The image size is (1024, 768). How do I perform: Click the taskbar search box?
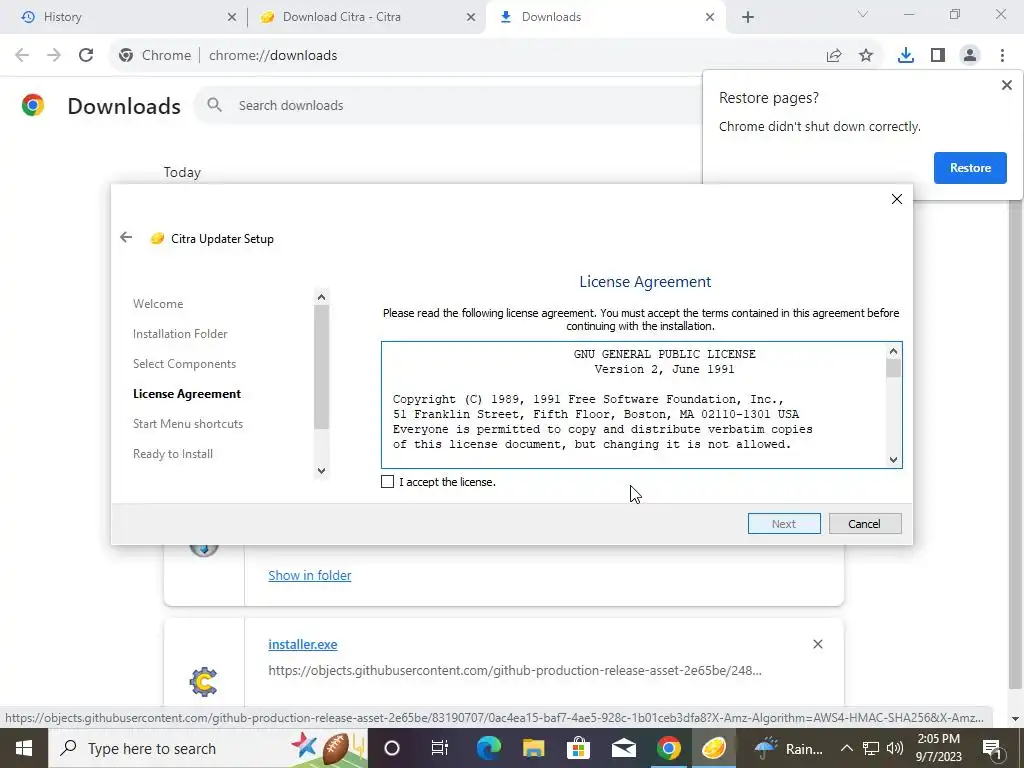208,748
